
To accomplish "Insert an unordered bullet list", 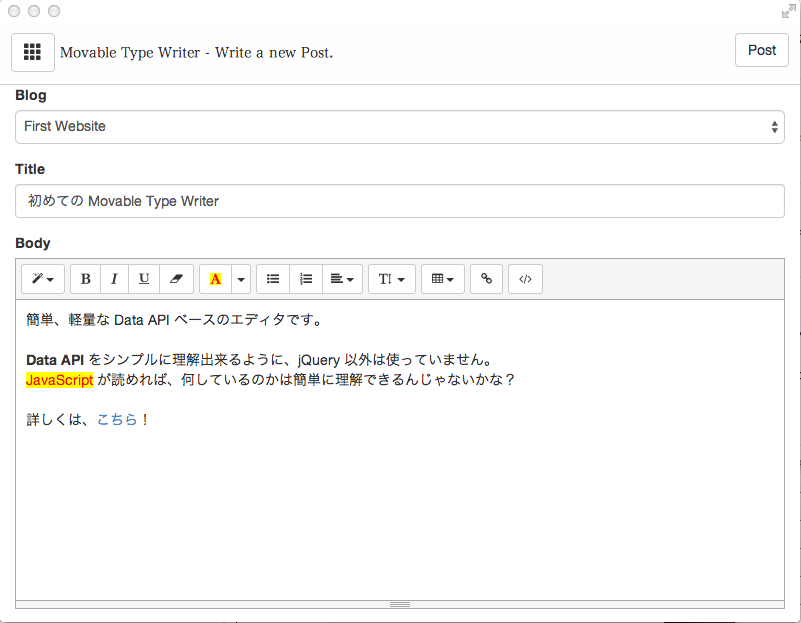I will (273, 279).
